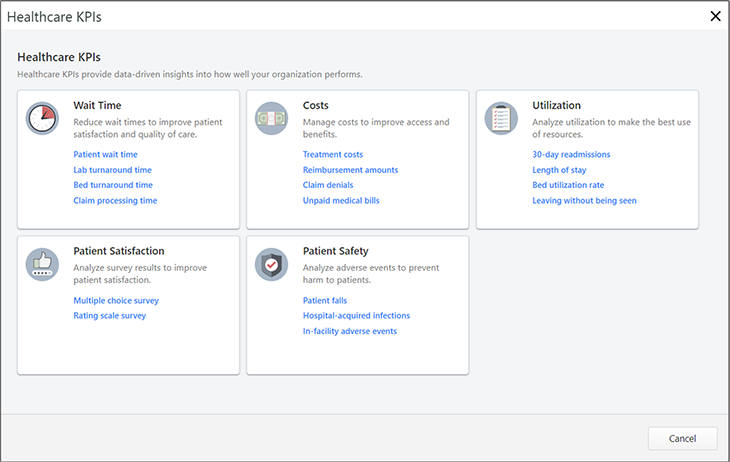Screen dimensions: 730x462
Task: Close the Healthcare KPIs dialog
Action: click(x=714, y=16)
